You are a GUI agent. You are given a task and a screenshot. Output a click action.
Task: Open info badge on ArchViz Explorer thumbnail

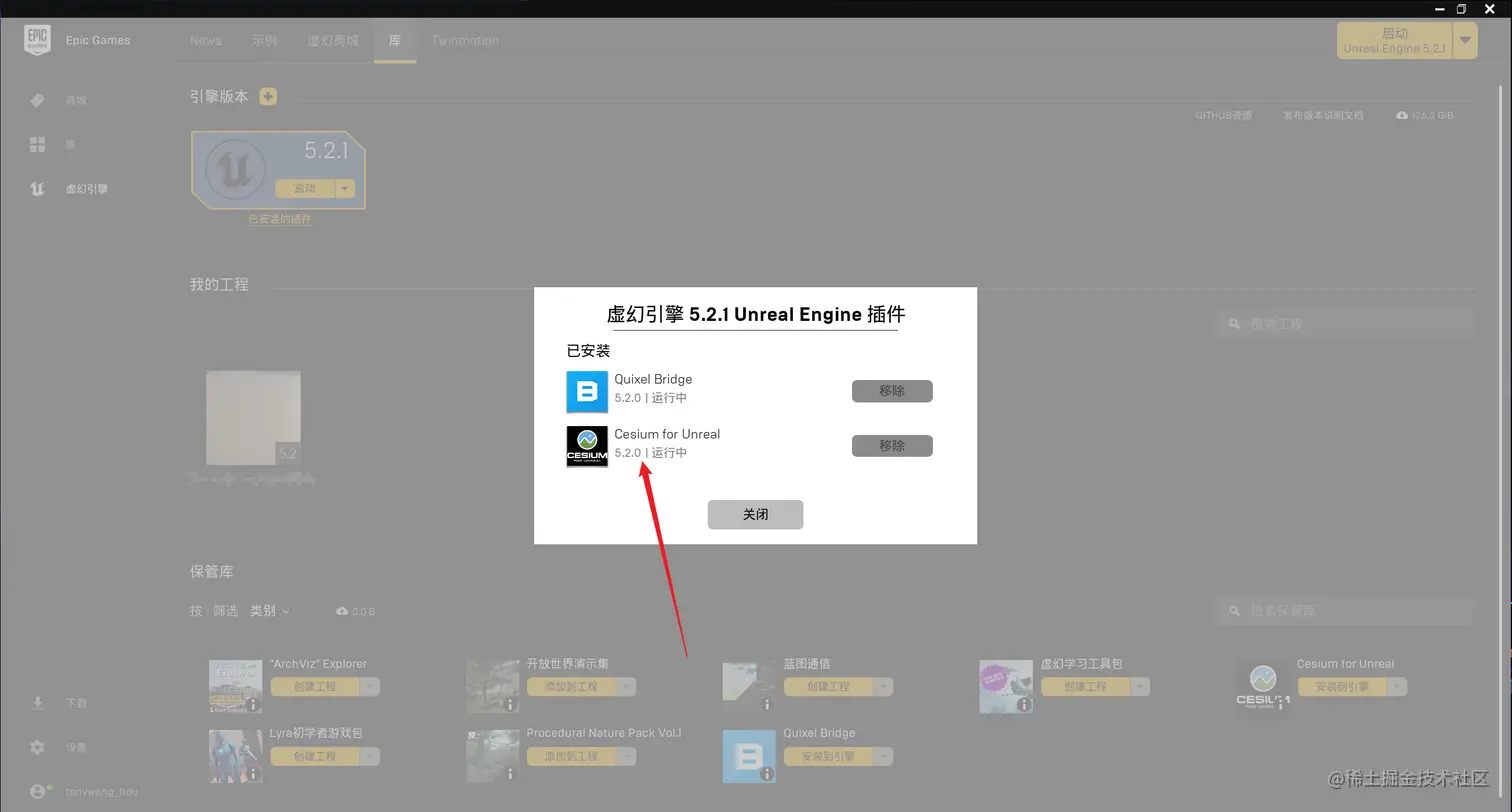click(x=255, y=705)
